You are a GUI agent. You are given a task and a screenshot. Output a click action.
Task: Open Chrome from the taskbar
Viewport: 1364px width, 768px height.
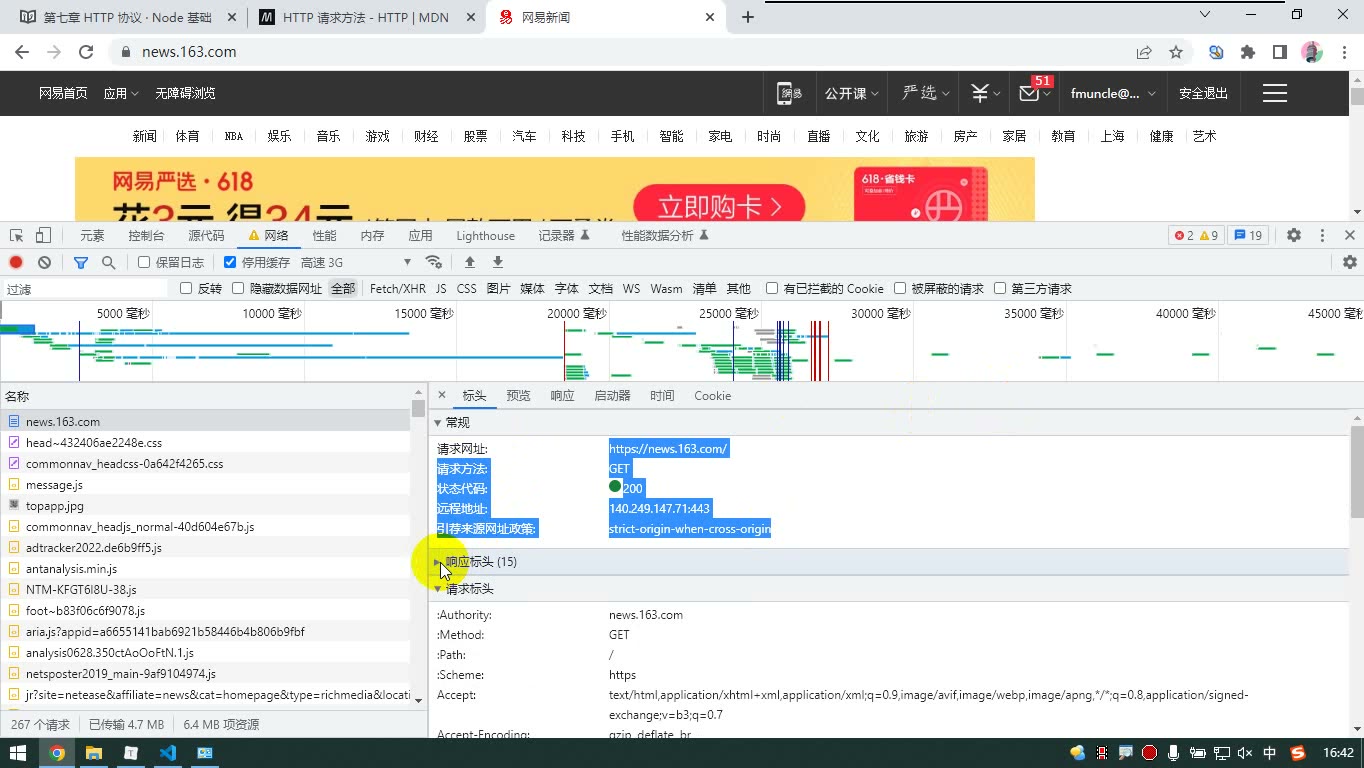(x=57, y=753)
